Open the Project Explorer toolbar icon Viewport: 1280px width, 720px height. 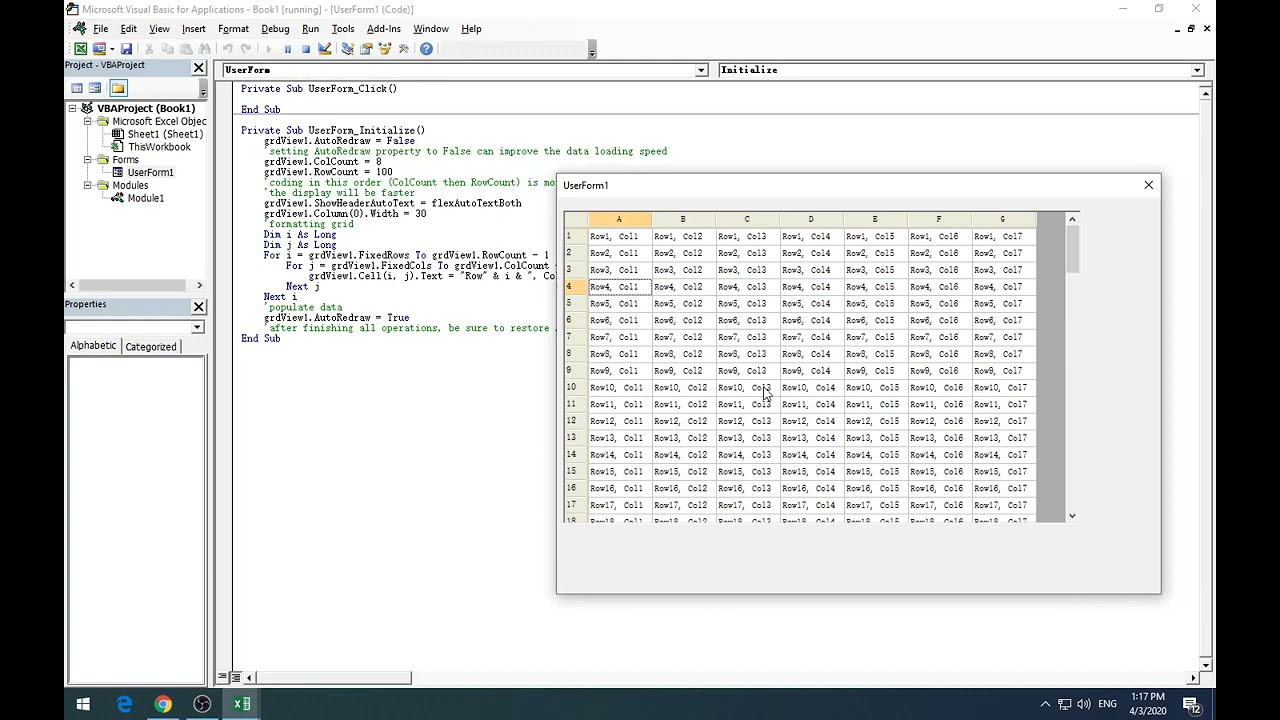[347, 49]
